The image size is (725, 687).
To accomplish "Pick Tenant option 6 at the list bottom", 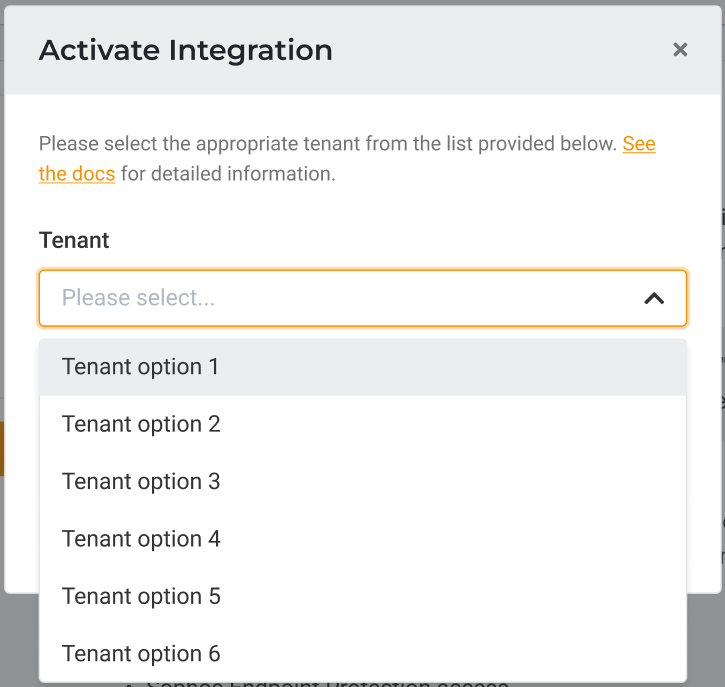I will tap(141, 653).
